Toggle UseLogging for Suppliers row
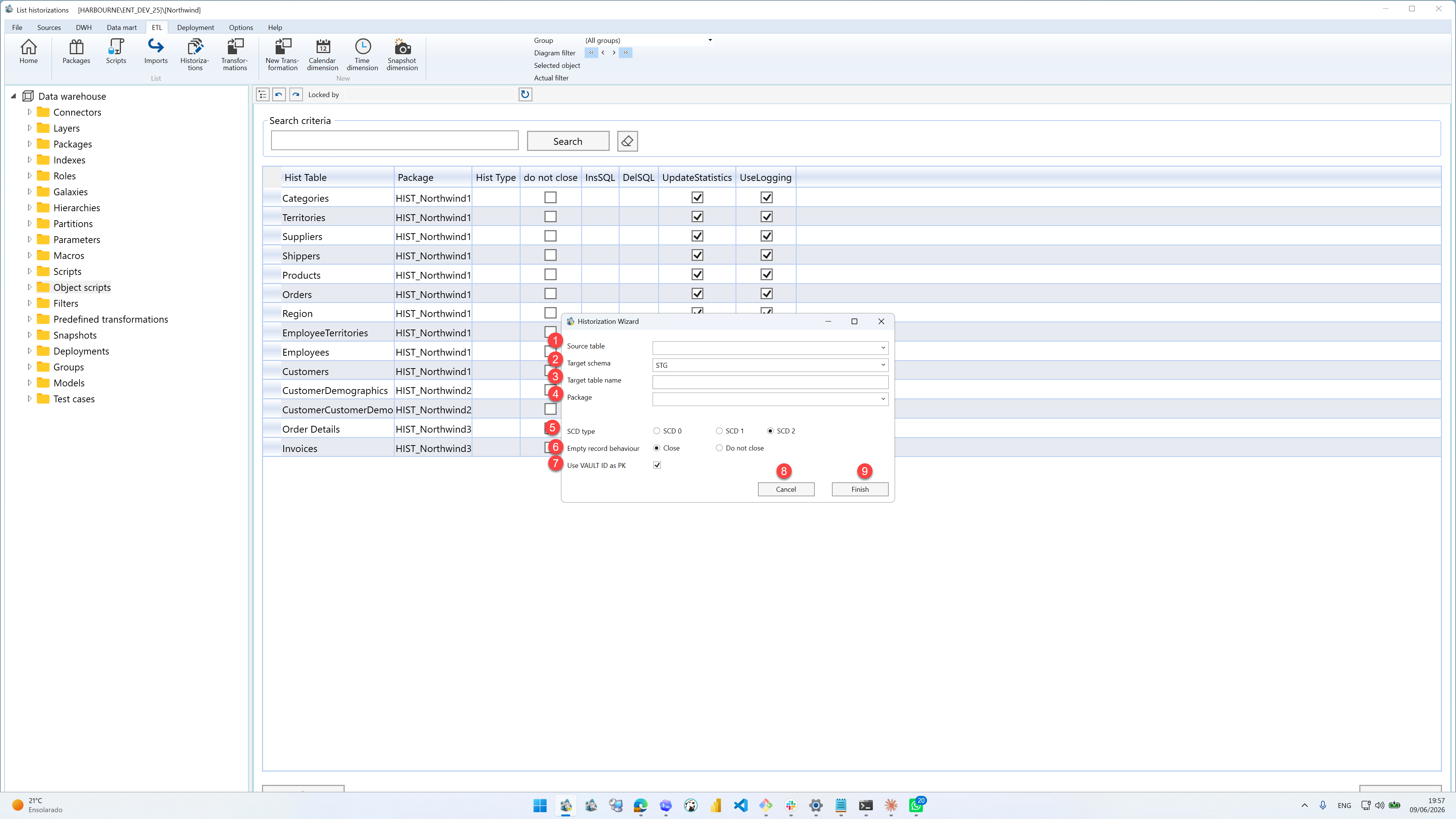 pyautogui.click(x=766, y=236)
